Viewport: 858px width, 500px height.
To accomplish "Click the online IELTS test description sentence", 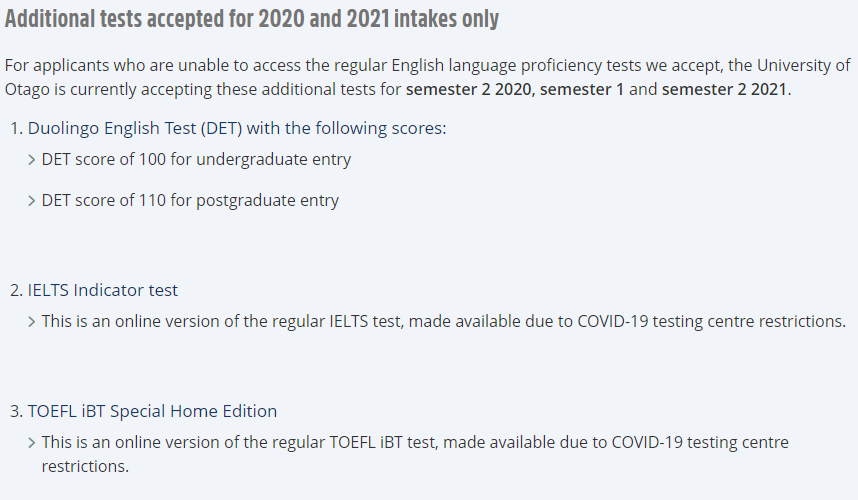I will coord(443,322).
